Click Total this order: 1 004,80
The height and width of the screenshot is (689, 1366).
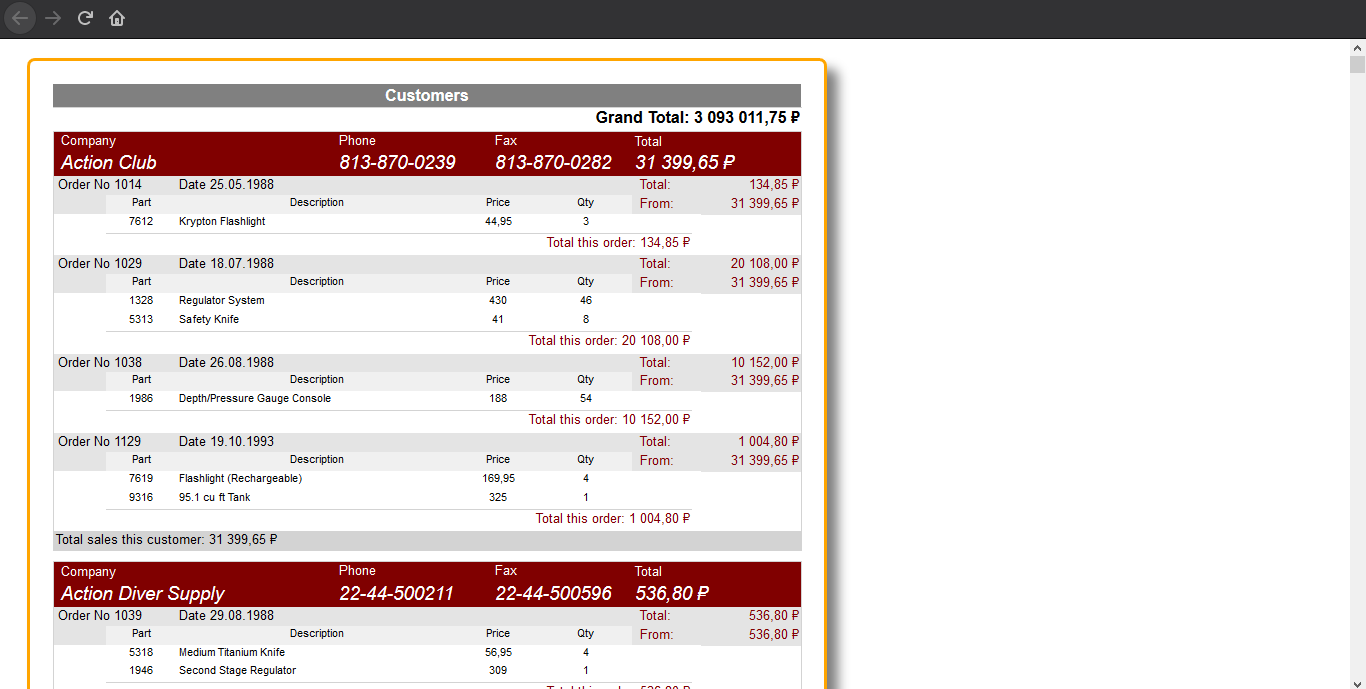pos(613,518)
